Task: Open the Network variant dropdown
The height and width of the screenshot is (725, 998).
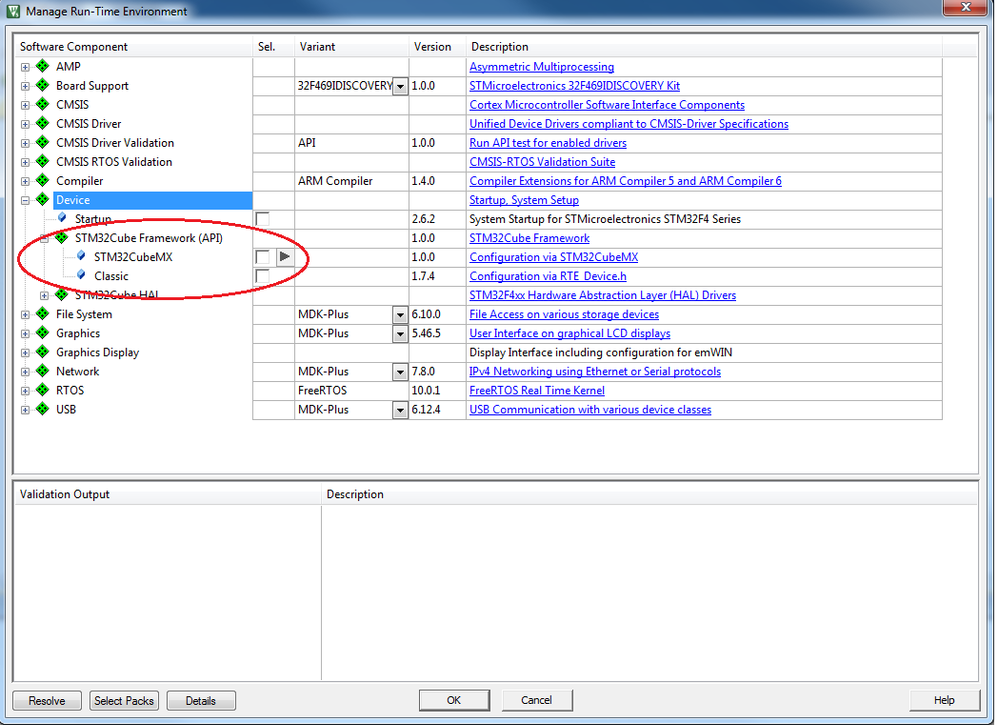Action: pos(400,372)
